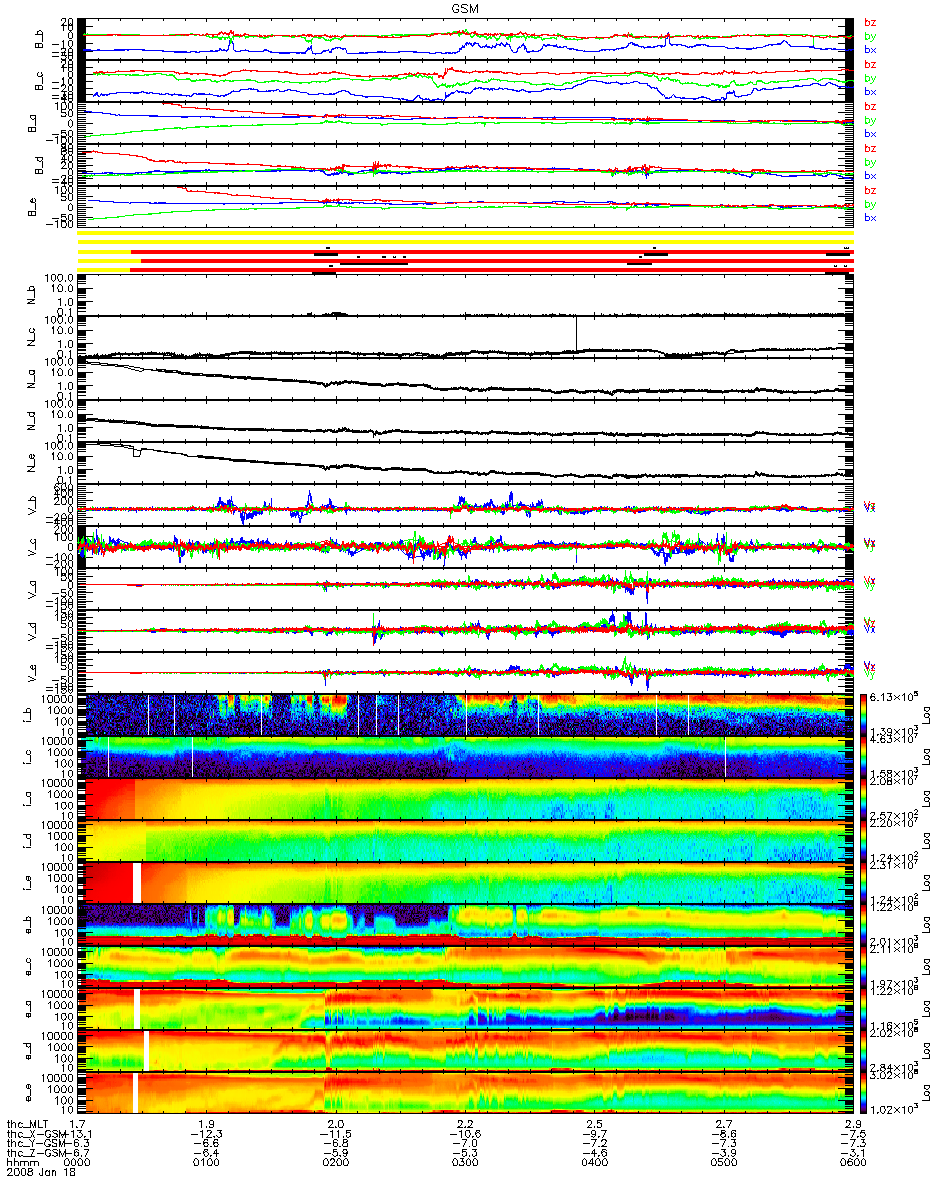The height and width of the screenshot is (1200, 930).
Task: Select the e_a electron spectrogram label
Action: 30,1008
